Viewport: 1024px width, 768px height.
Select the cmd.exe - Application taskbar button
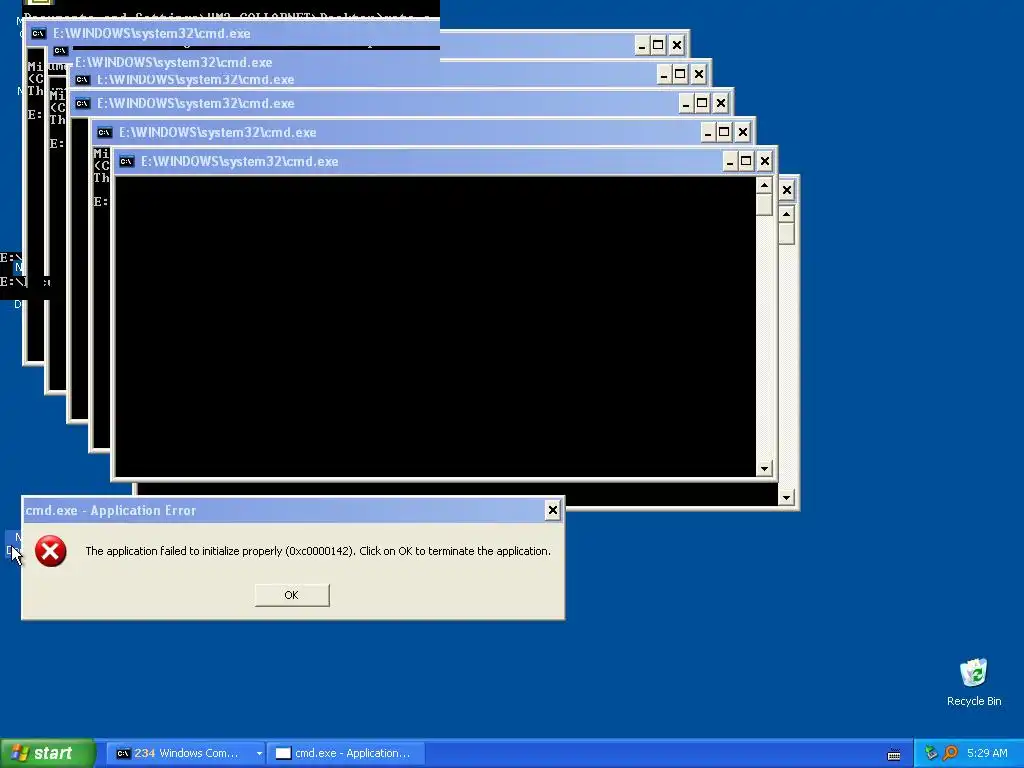(x=346, y=753)
